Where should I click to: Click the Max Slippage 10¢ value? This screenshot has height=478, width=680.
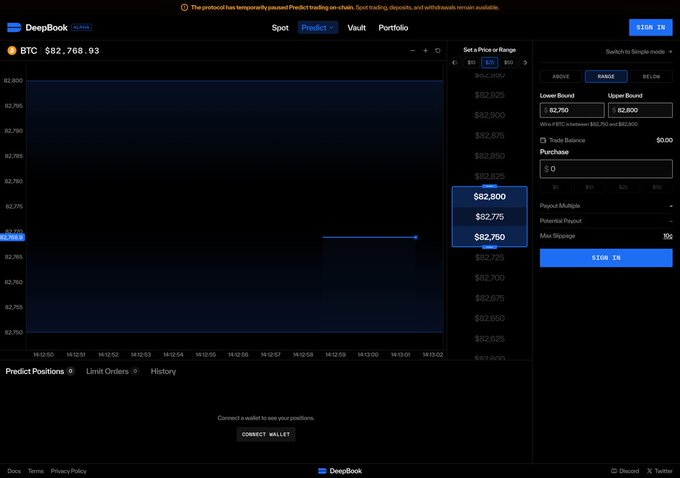pyautogui.click(x=667, y=236)
